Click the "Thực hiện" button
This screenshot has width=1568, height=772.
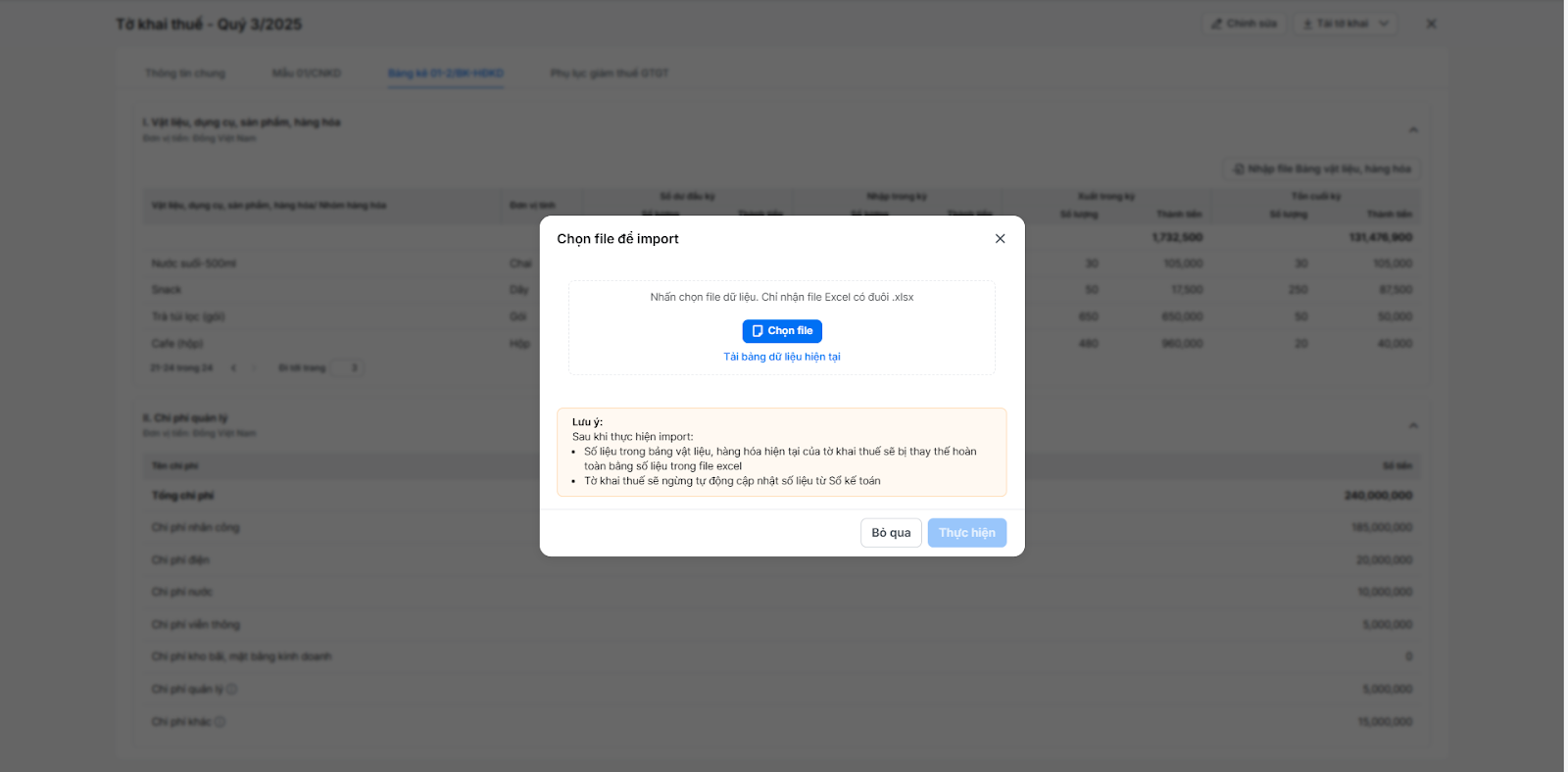tap(966, 533)
